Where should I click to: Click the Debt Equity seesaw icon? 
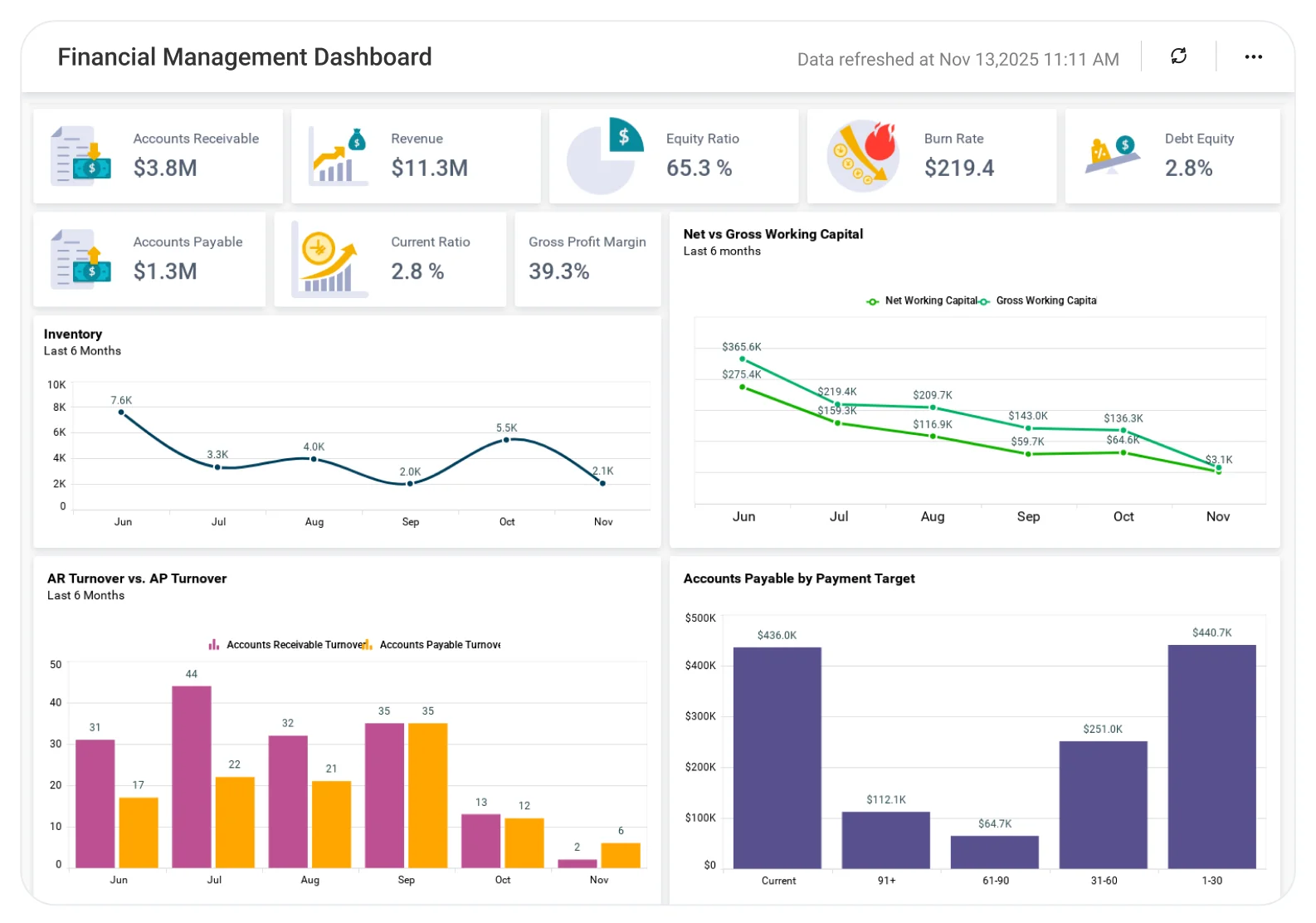coord(1113,156)
